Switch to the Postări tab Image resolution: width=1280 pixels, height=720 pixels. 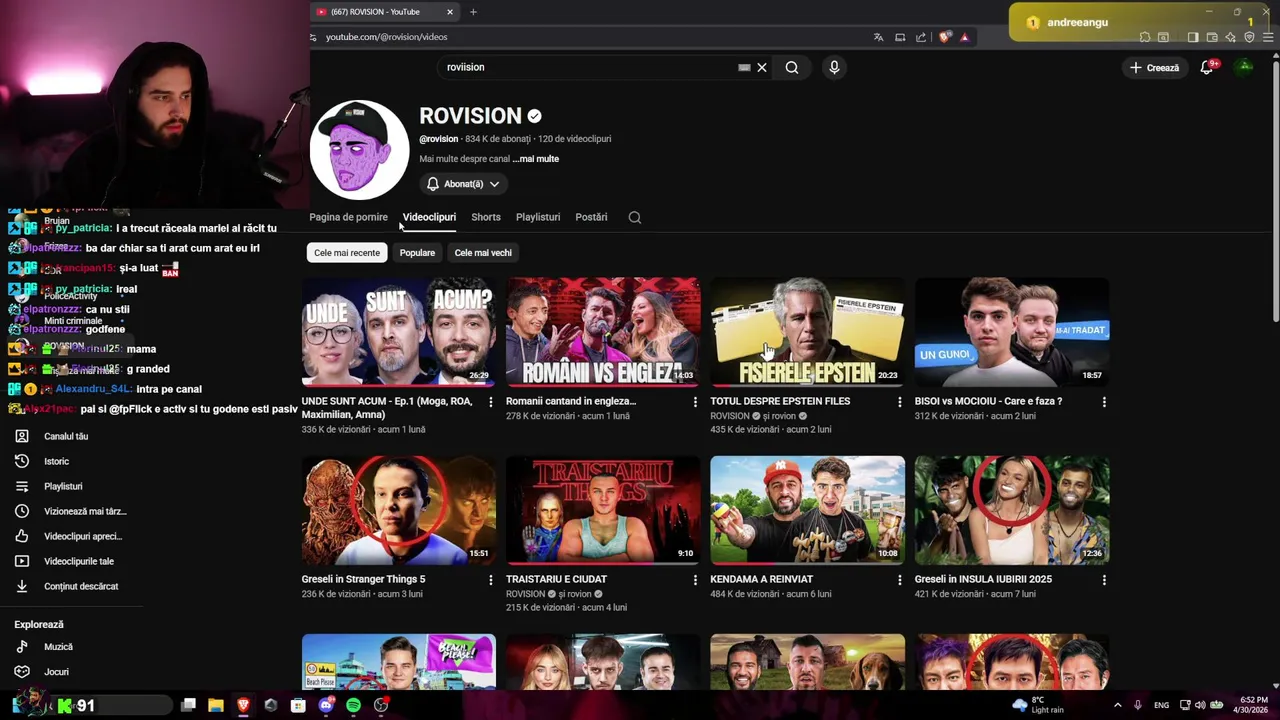pyautogui.click(x=591, y=217)
